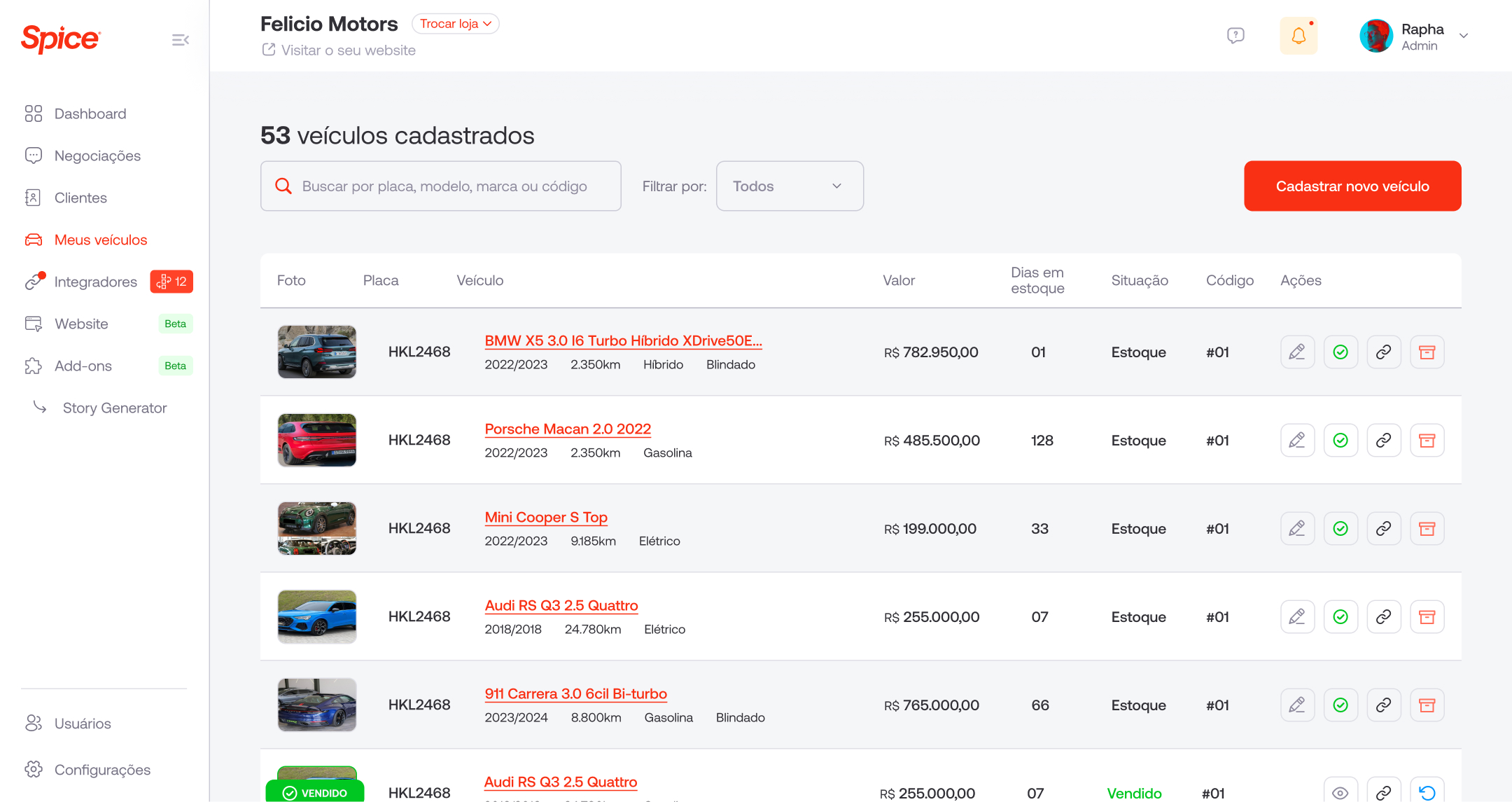1512x802 pixels.
Task: Click Cadastrar novo veículo button
Action: pos(1352,186)
